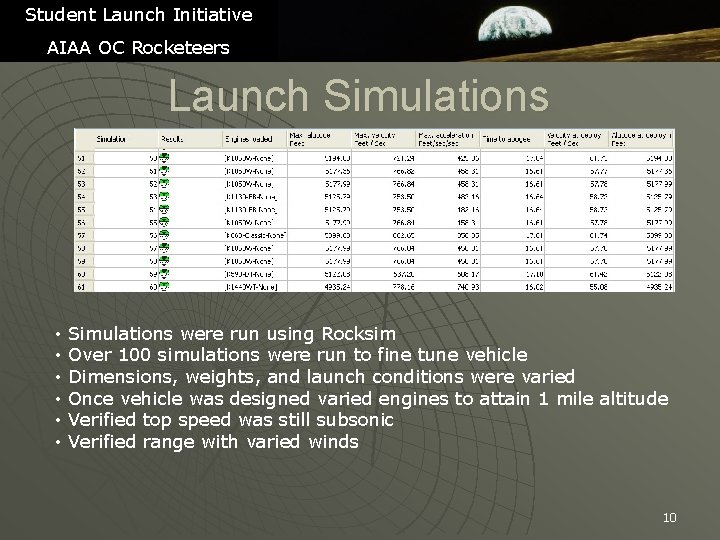Click slide page number 10
This screenshot has height=540, width=720.
coord(669,518)
